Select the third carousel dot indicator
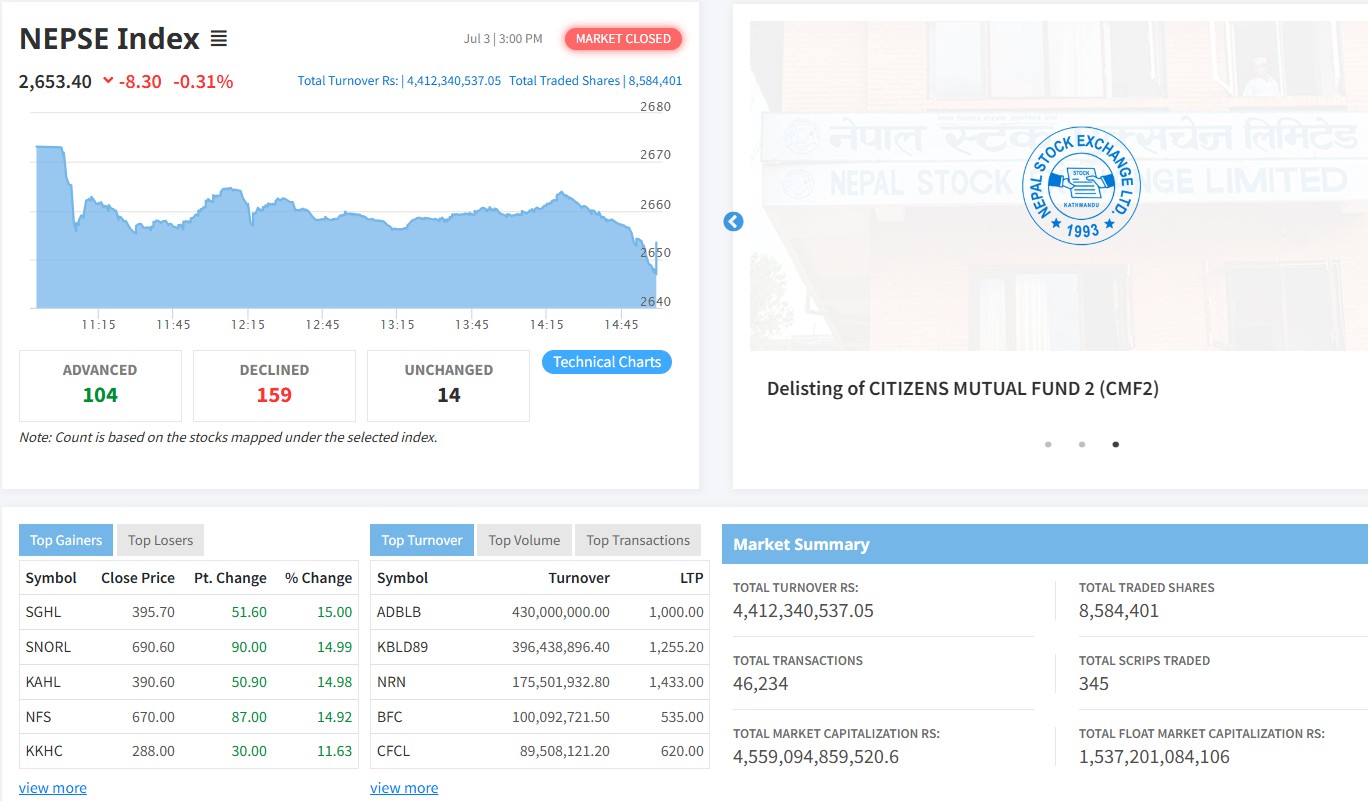The height and width of the screenshot is (801, 1368). pos(1116,444)
